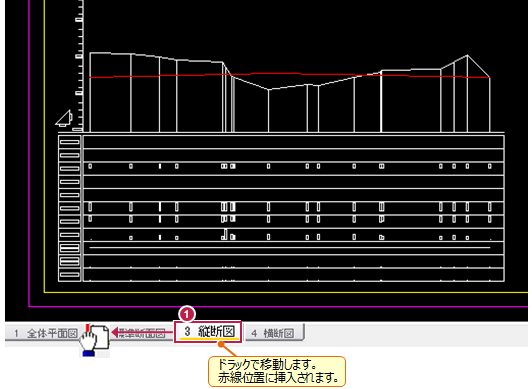
Task: Click the long horizontal line in the ninth table row
Action: (290, 248)
